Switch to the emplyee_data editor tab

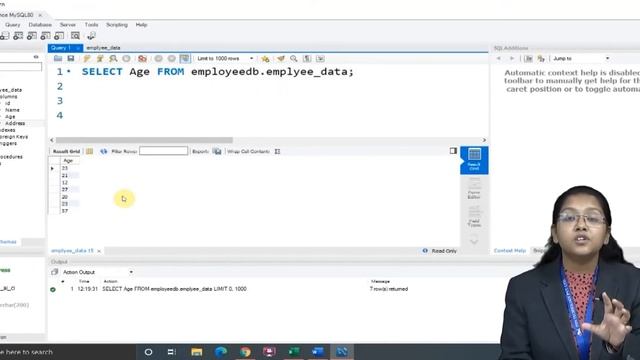coord(103,48)
